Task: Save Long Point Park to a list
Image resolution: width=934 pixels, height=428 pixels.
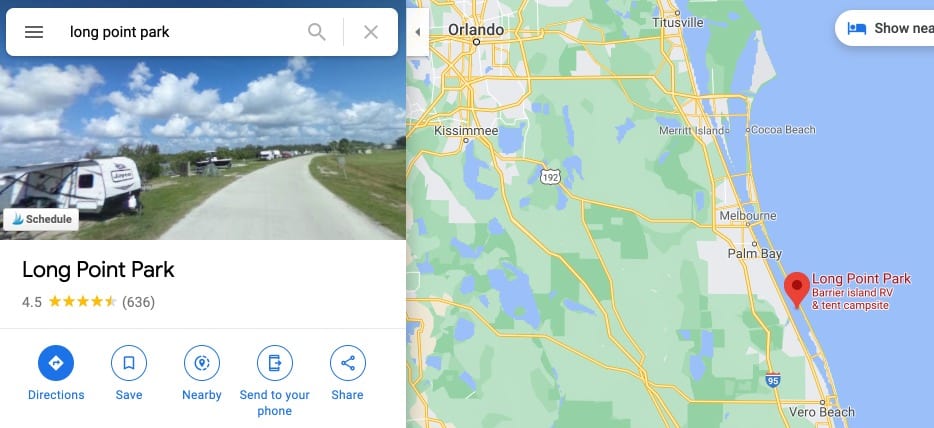Action: [x=129, y=363]
